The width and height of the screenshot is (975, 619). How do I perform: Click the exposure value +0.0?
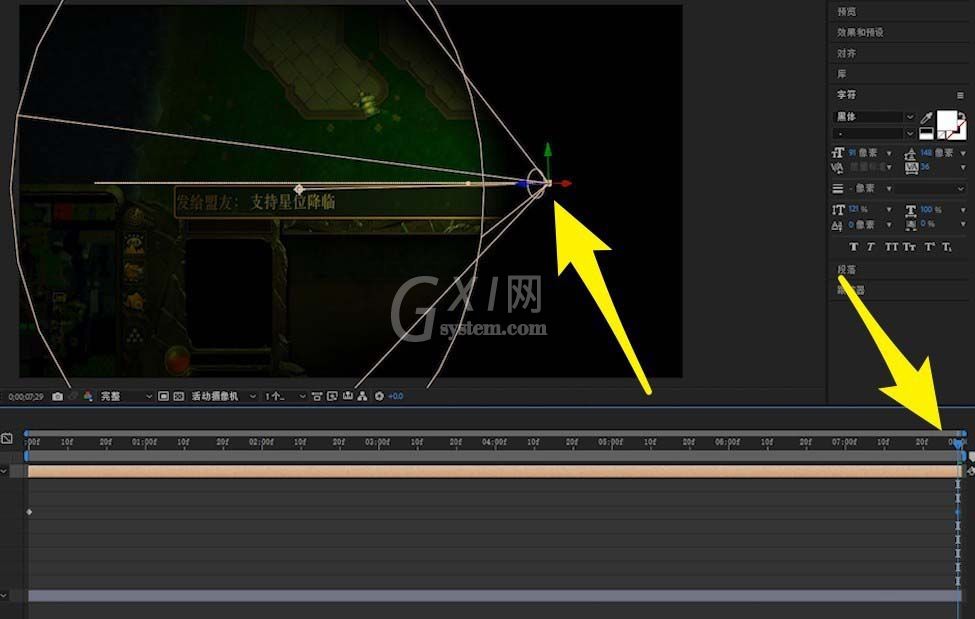[x=396, y=396]
